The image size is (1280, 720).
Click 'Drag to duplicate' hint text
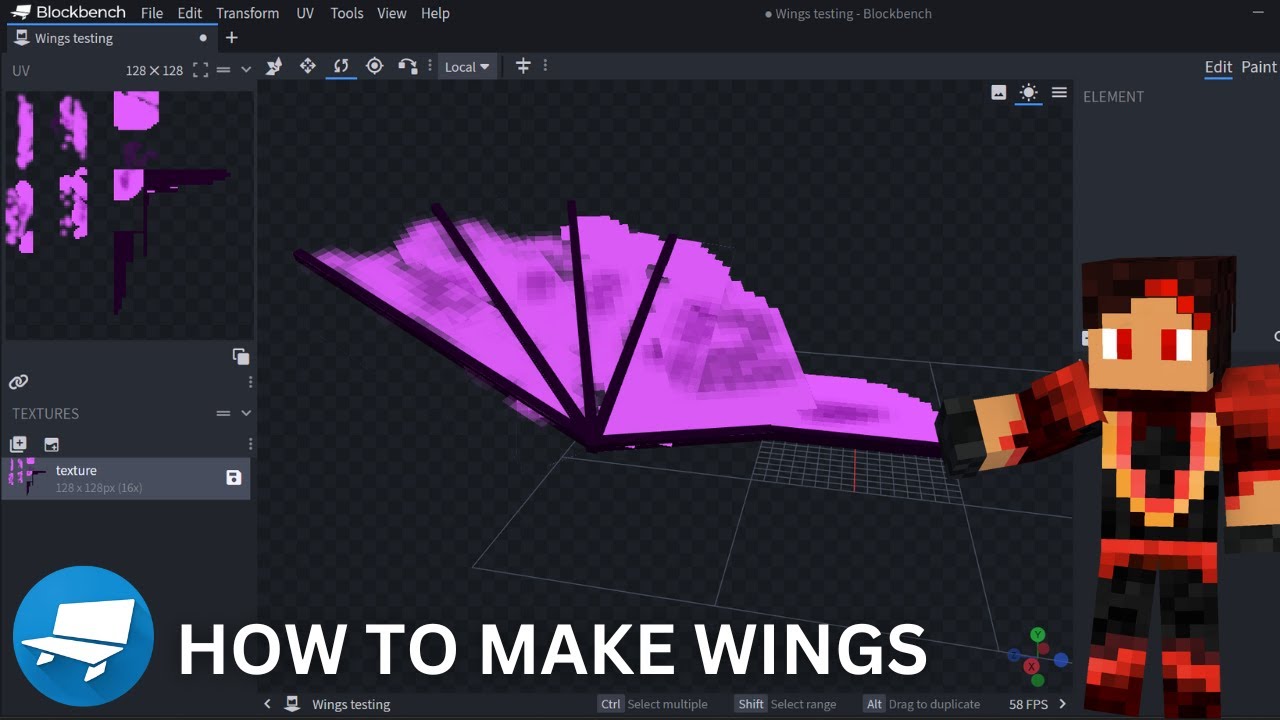pyautogui.click(x=934, y=704)
